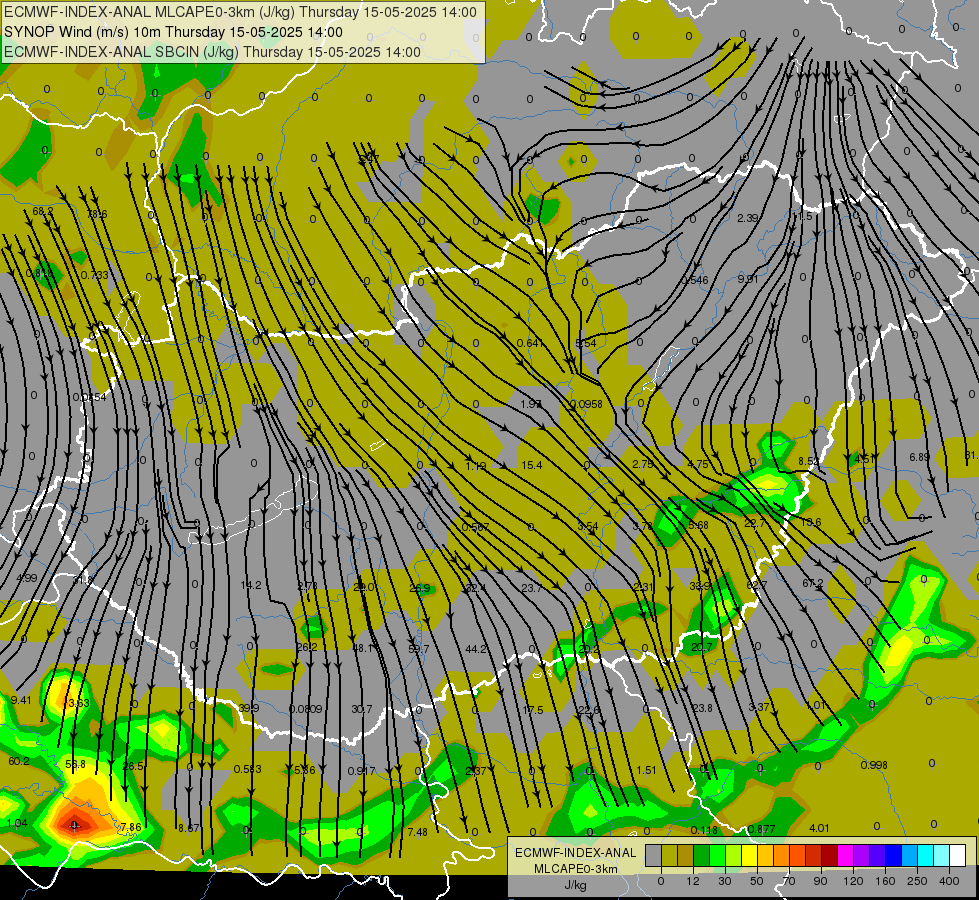Click the map value 15.4
979x900 pixels.
coord(531,465)
